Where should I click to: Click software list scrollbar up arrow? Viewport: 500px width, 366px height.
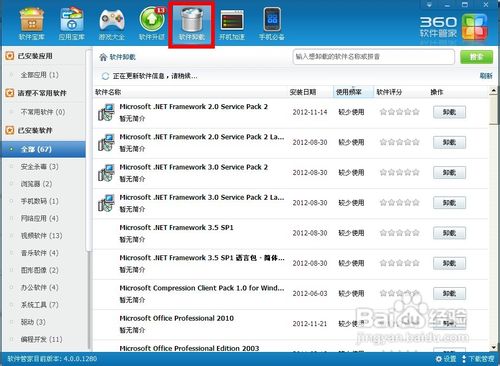click(494, 91)
